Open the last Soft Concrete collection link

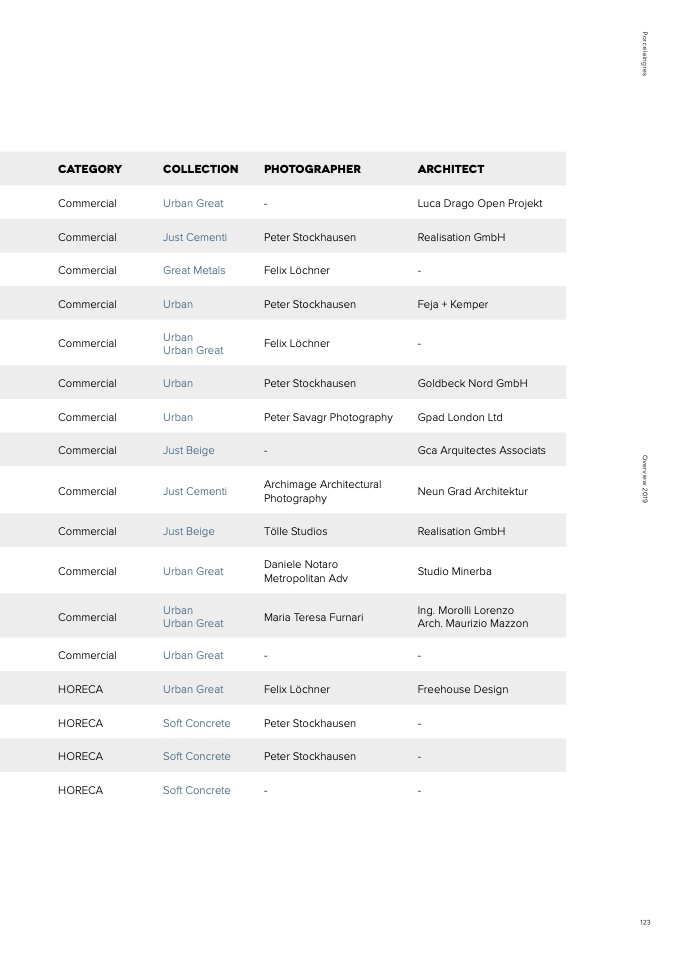[196, 790]
